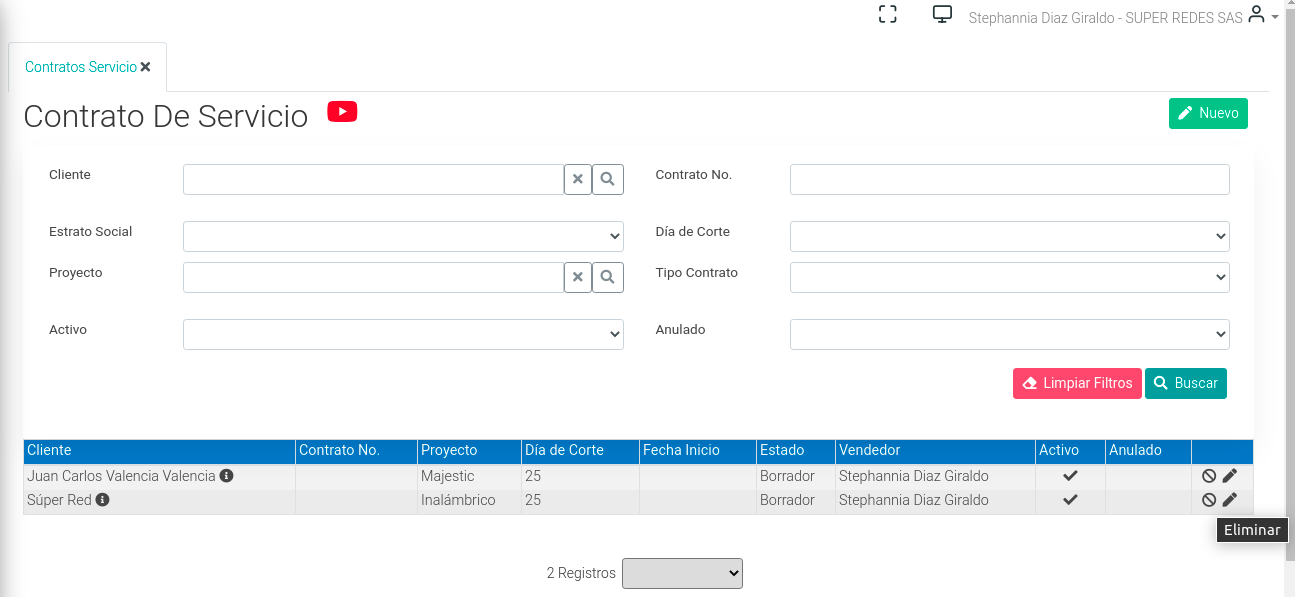Open the Activo filter dropdown
Viewport: 1295px width, 597px height.
tap(403, 334)
